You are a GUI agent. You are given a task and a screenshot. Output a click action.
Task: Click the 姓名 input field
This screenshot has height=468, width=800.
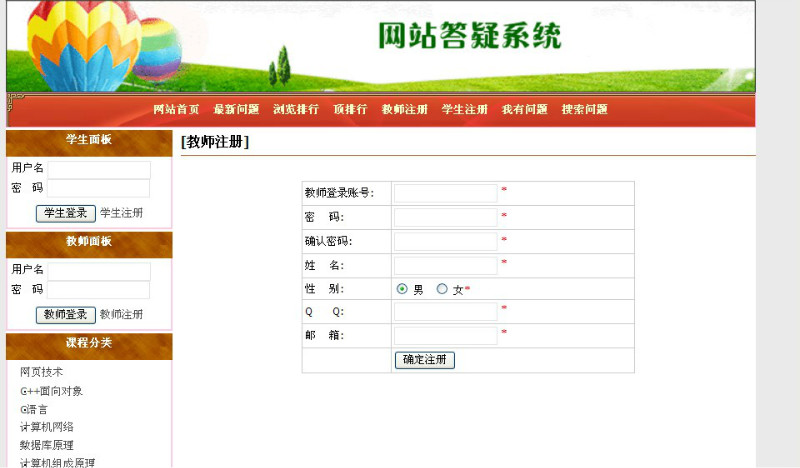[x=445, y=265]
